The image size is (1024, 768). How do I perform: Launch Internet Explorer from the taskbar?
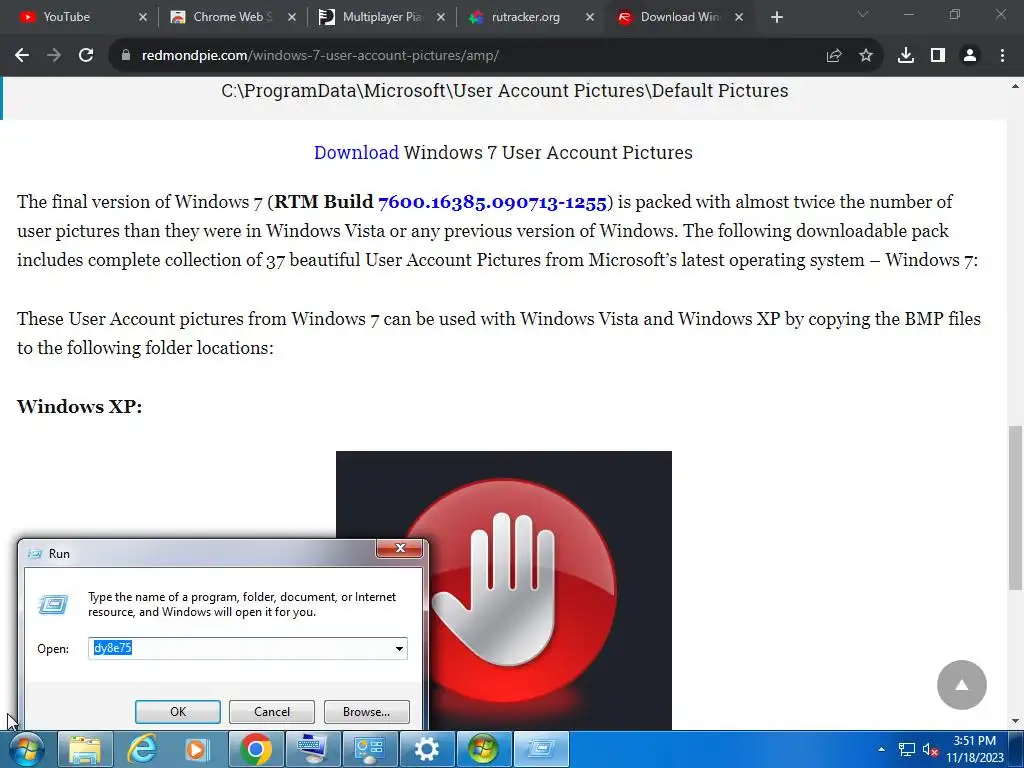(141, 749)
